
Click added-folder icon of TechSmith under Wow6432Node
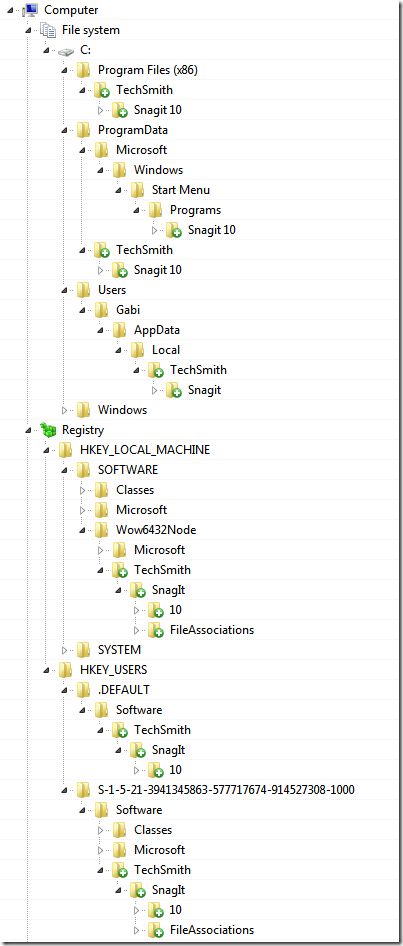click(121, 570)
